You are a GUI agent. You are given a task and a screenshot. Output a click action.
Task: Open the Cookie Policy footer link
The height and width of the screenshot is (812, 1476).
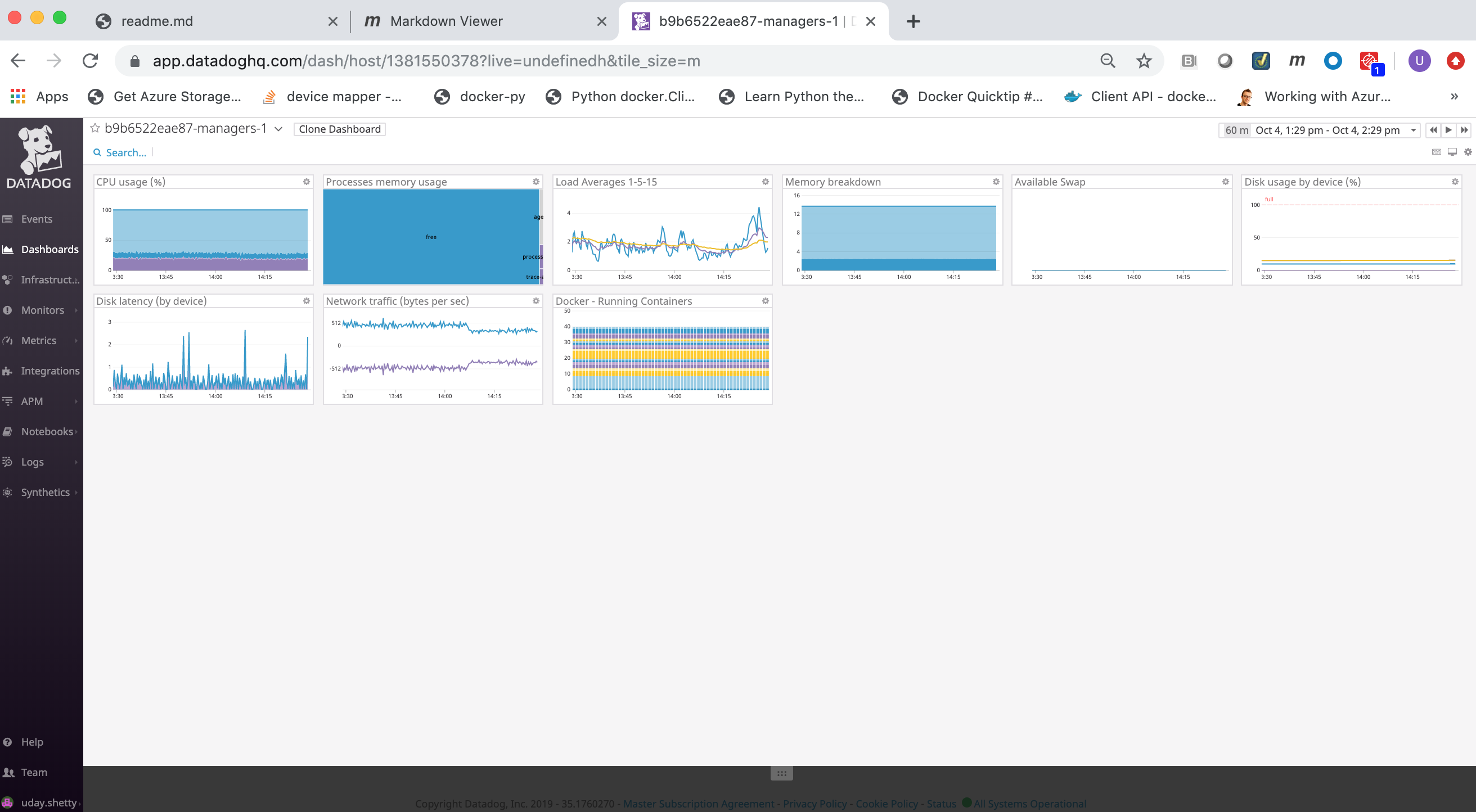coord(886,804)
